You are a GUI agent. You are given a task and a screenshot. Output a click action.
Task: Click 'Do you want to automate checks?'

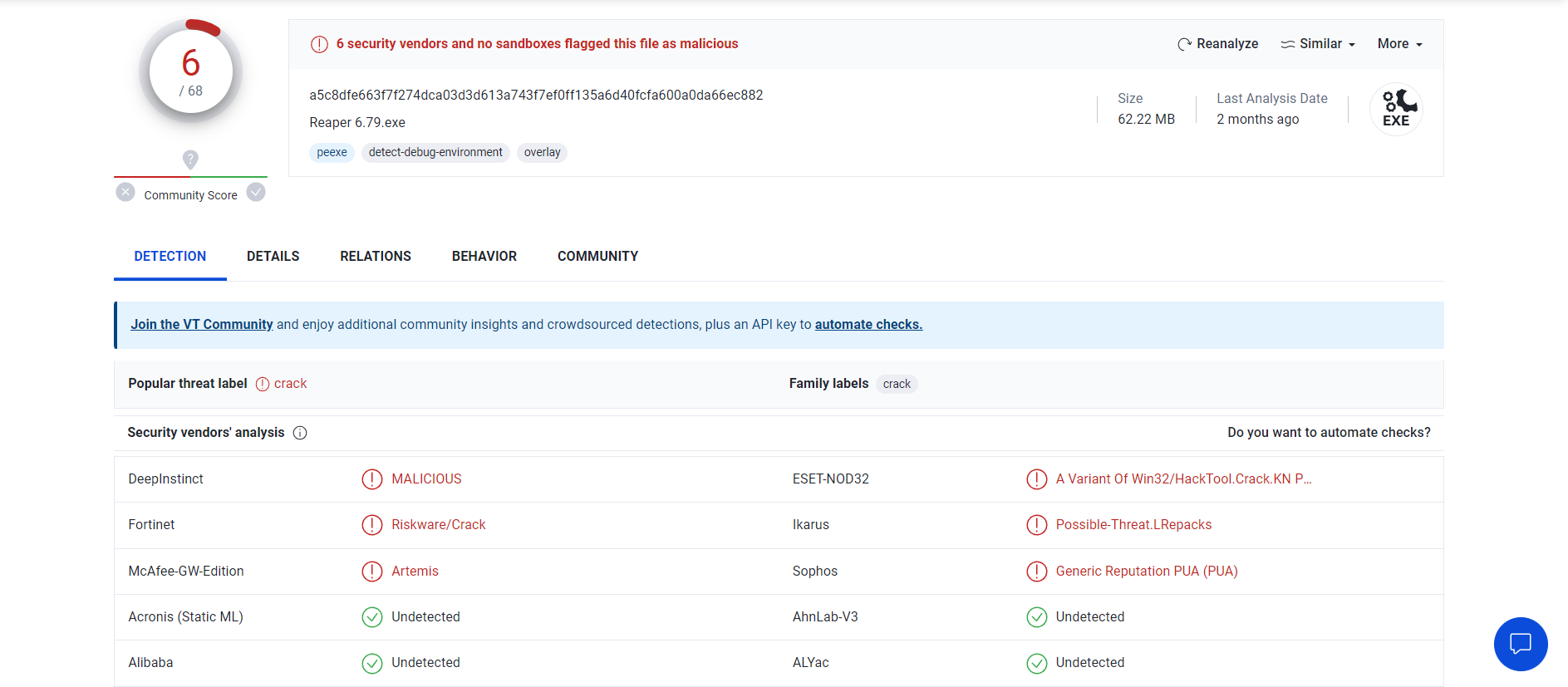(1330, 433)
